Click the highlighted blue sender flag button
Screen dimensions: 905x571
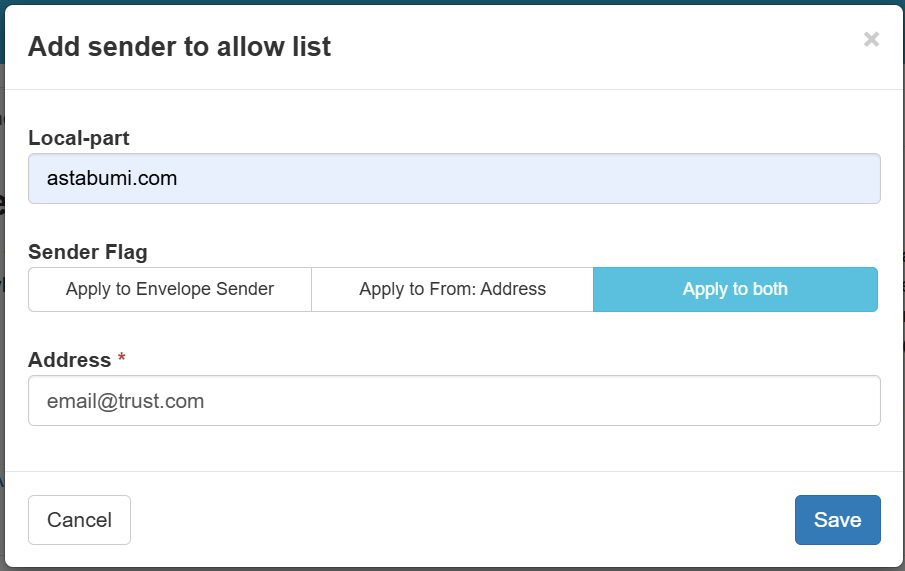pyautogui.click(x=735, y=289)
